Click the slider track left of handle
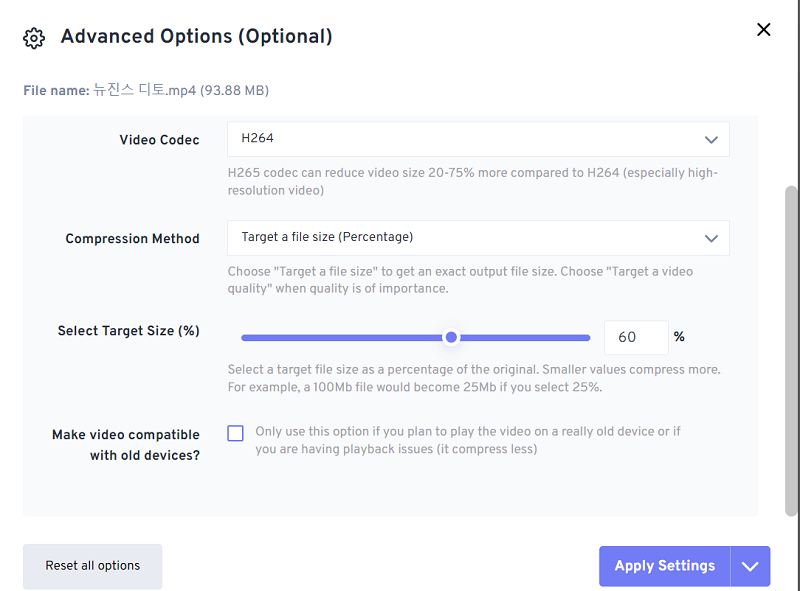 pyautogui.click(x=340, y=337)
